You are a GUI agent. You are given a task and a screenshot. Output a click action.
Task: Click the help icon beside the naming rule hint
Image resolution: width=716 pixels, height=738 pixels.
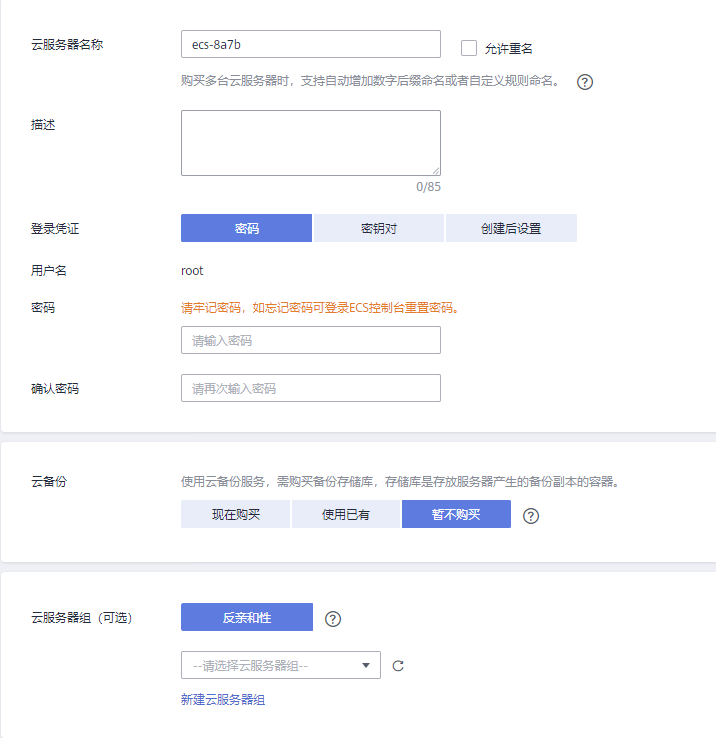pyautogui.click(x=585, y=82)
